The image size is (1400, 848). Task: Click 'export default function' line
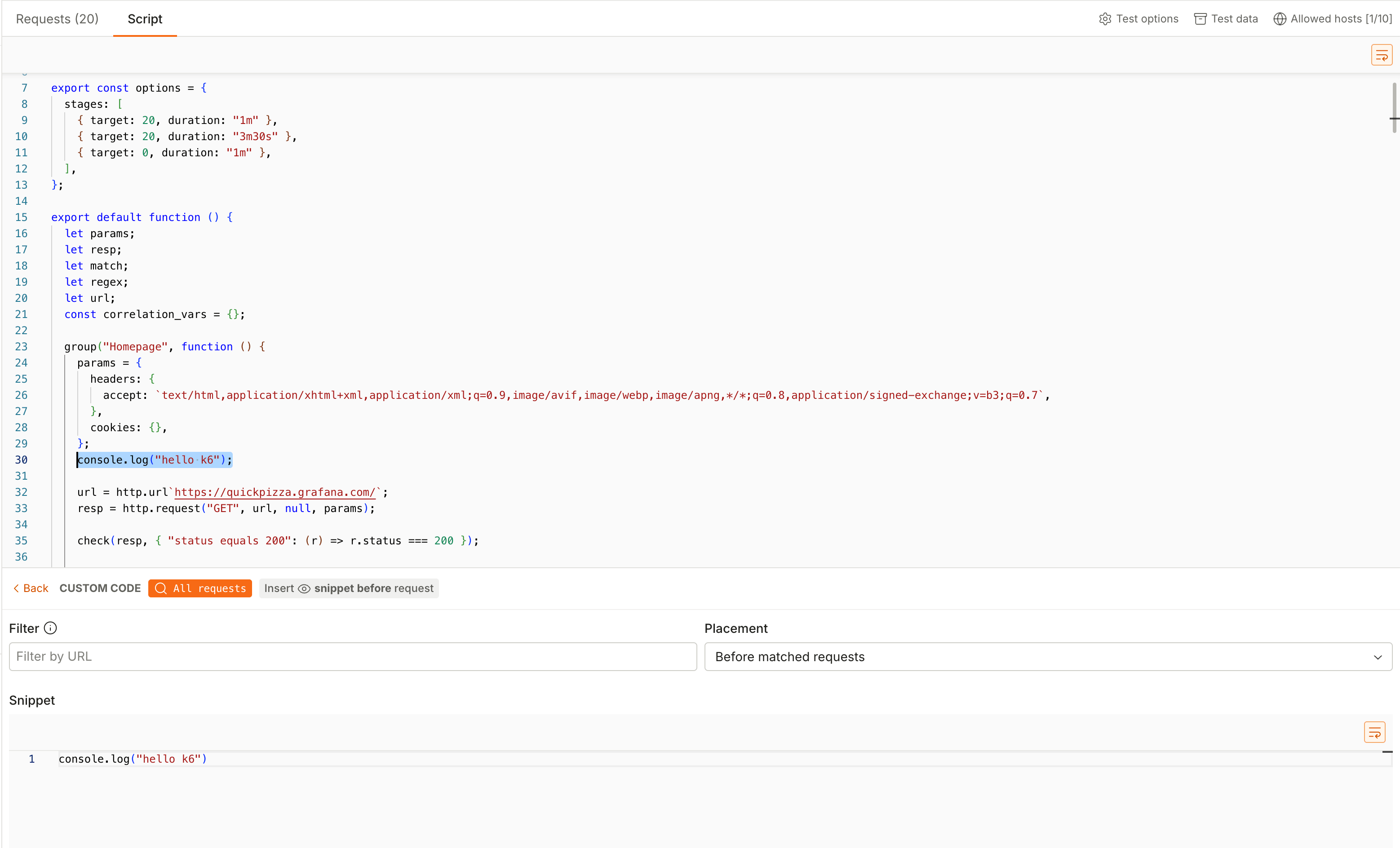pyautogui.click(x=142, y=217)
